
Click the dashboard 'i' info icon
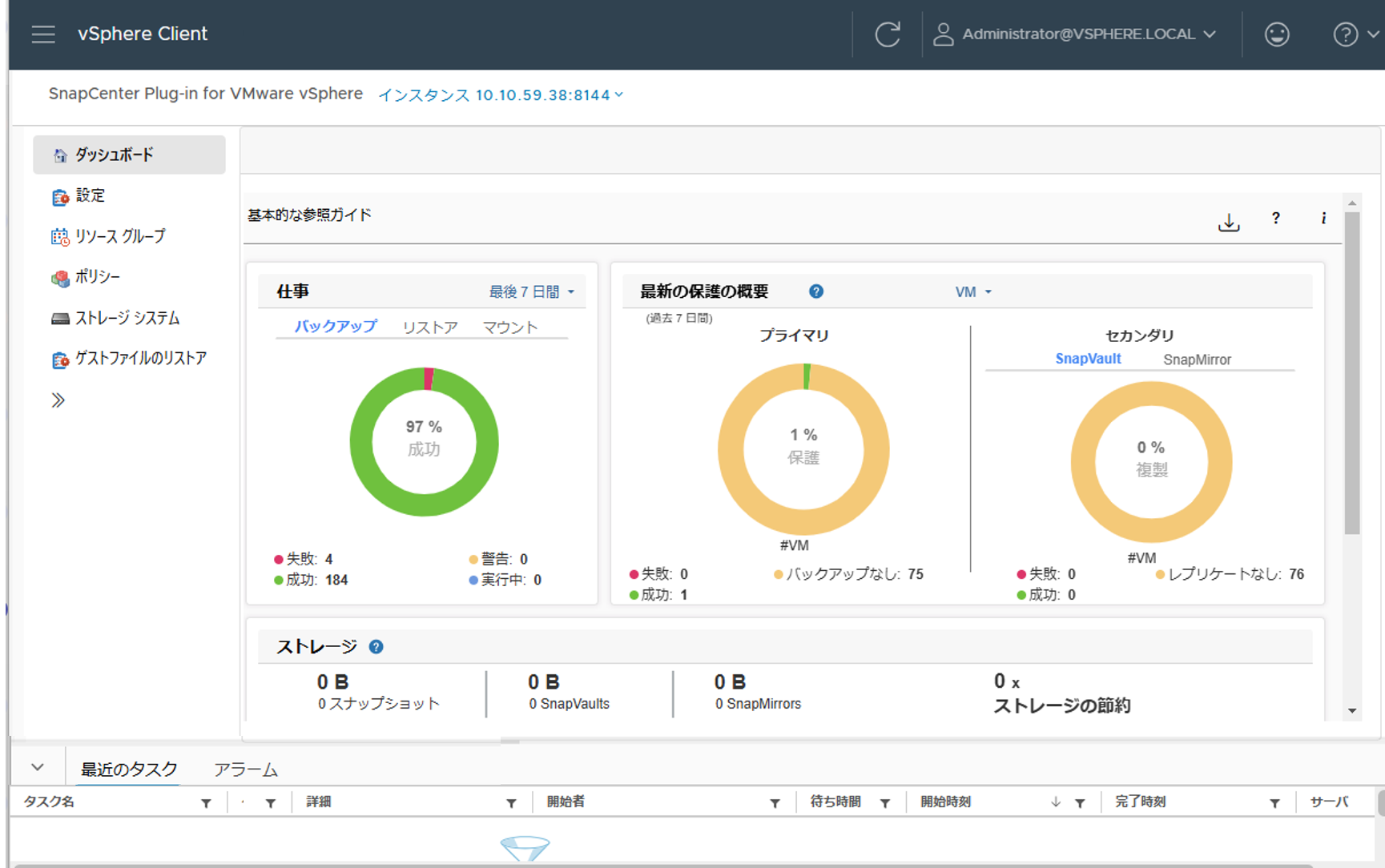pos(1323,218)
